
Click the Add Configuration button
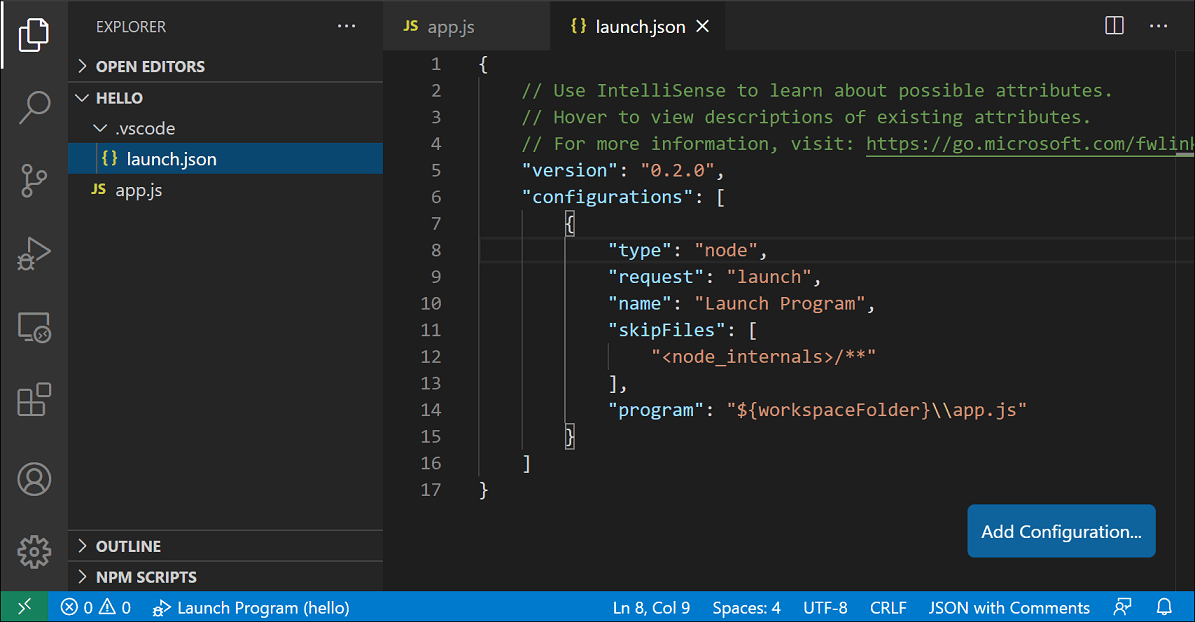(1061, 531)
